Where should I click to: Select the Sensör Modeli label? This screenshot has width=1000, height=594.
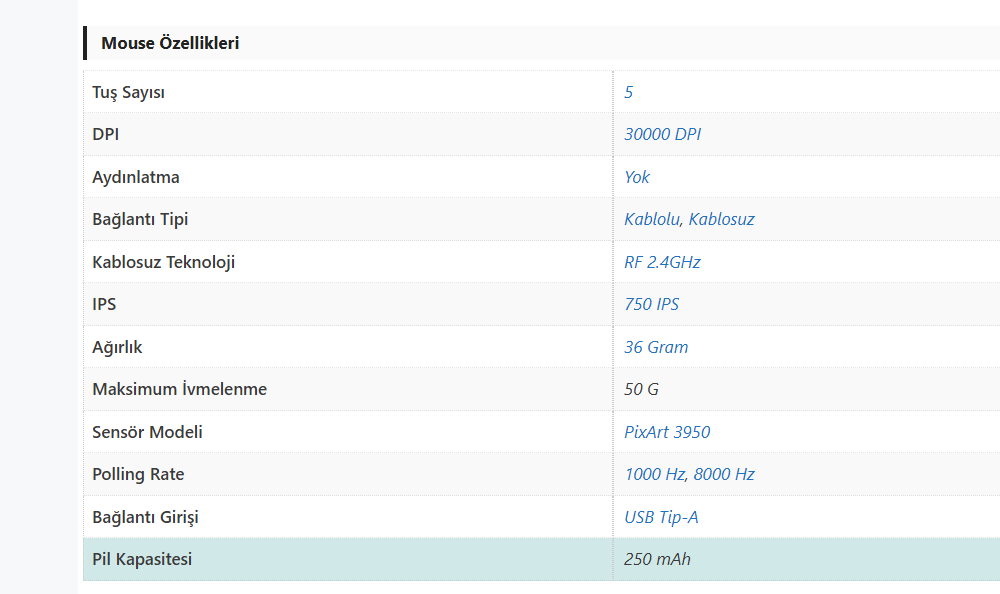(x=147, y=432)
